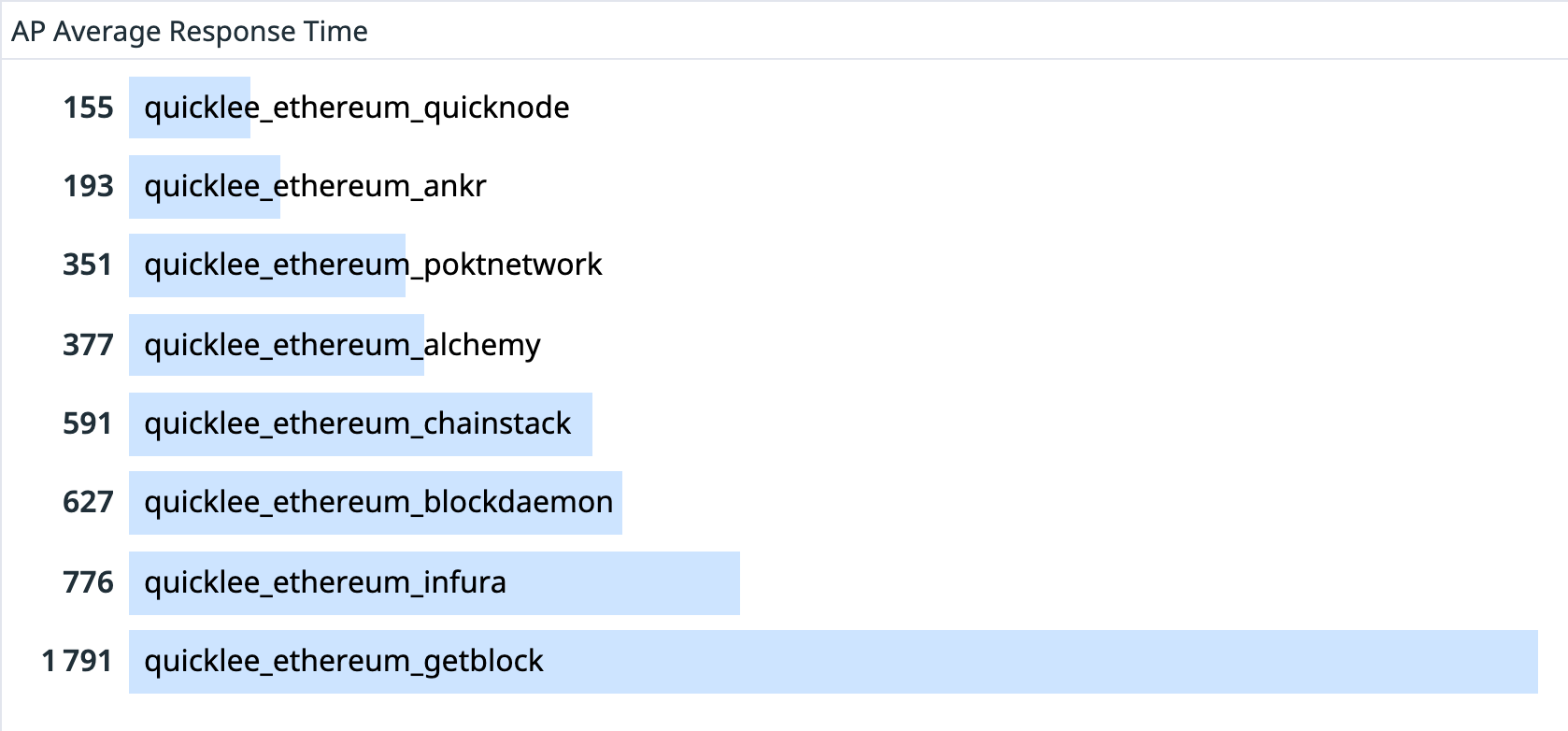Click the value 193 for ankr
Viewport: 1568px width, 731px height.
(88, 186)
